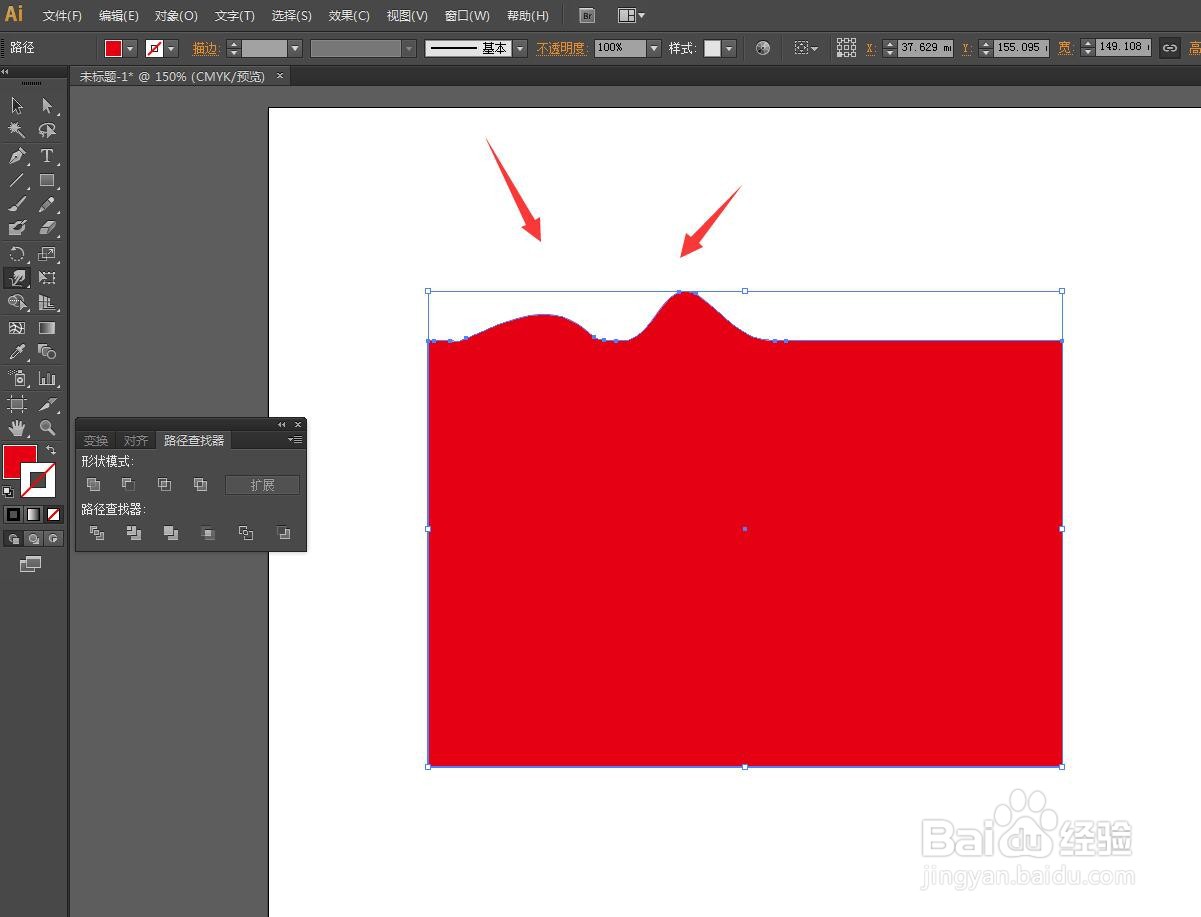Select the Hand tool
1201x917 pixels.
coord(17,428)
